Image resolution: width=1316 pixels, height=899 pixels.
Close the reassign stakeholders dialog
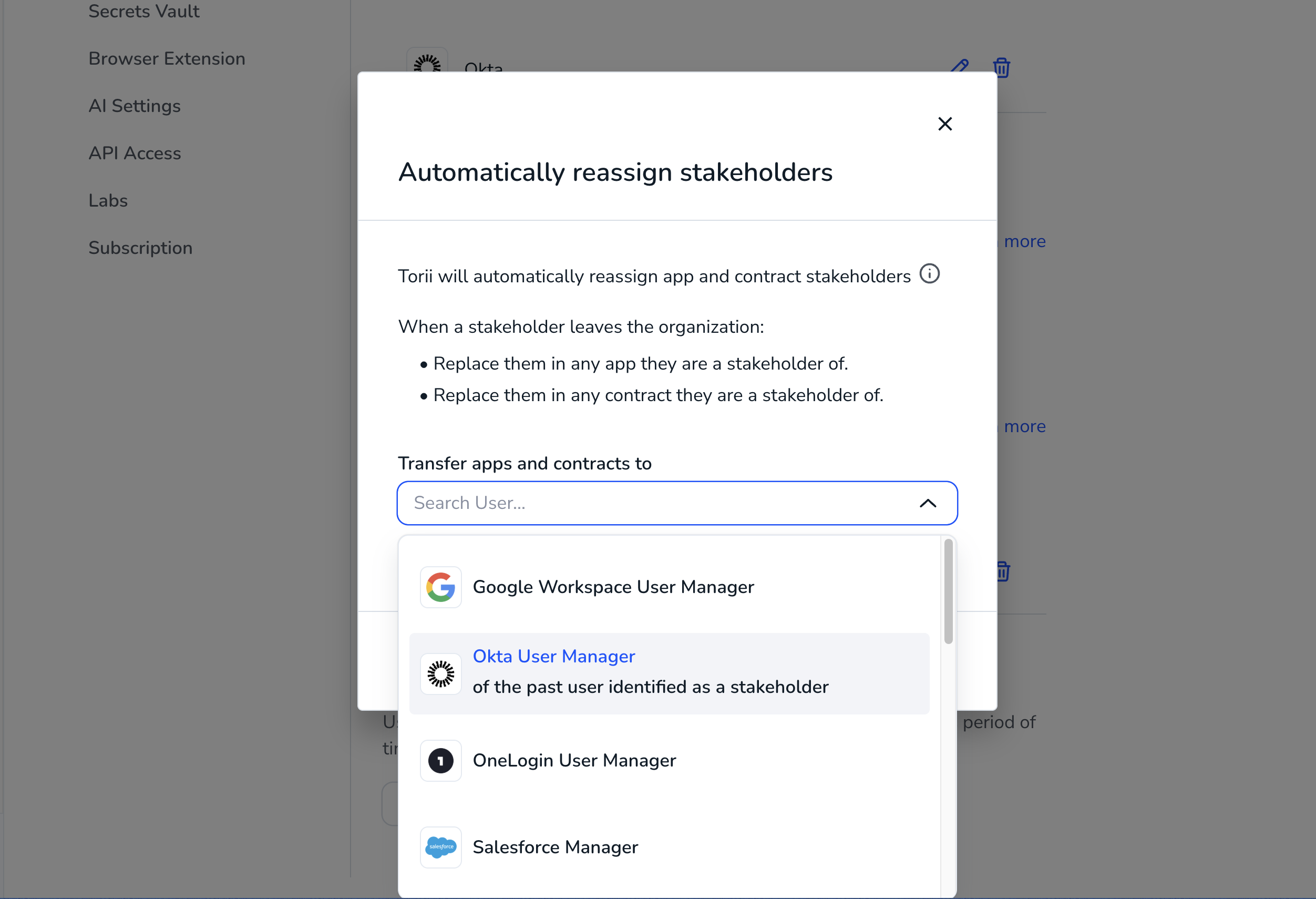pyautogui.click(x=944, y=124)
